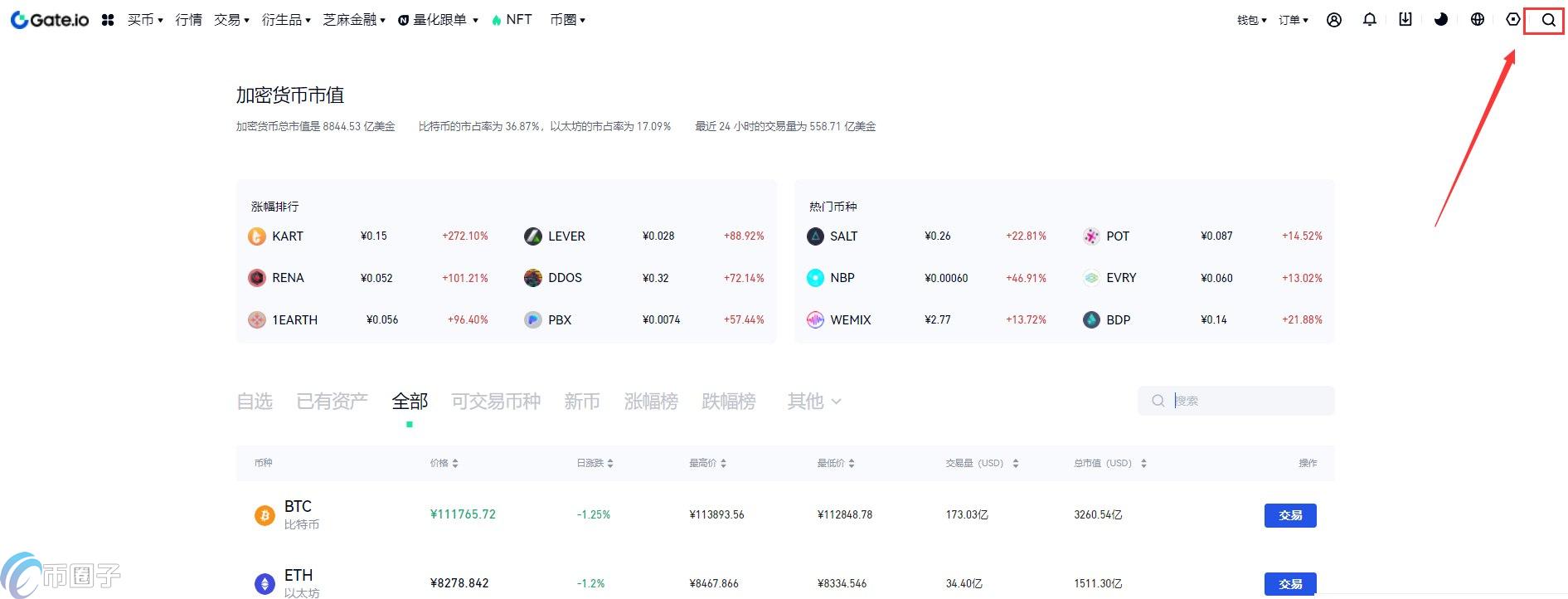
Task: Click BTC market cap 3260.54亿
Action: pos(1098,515)
